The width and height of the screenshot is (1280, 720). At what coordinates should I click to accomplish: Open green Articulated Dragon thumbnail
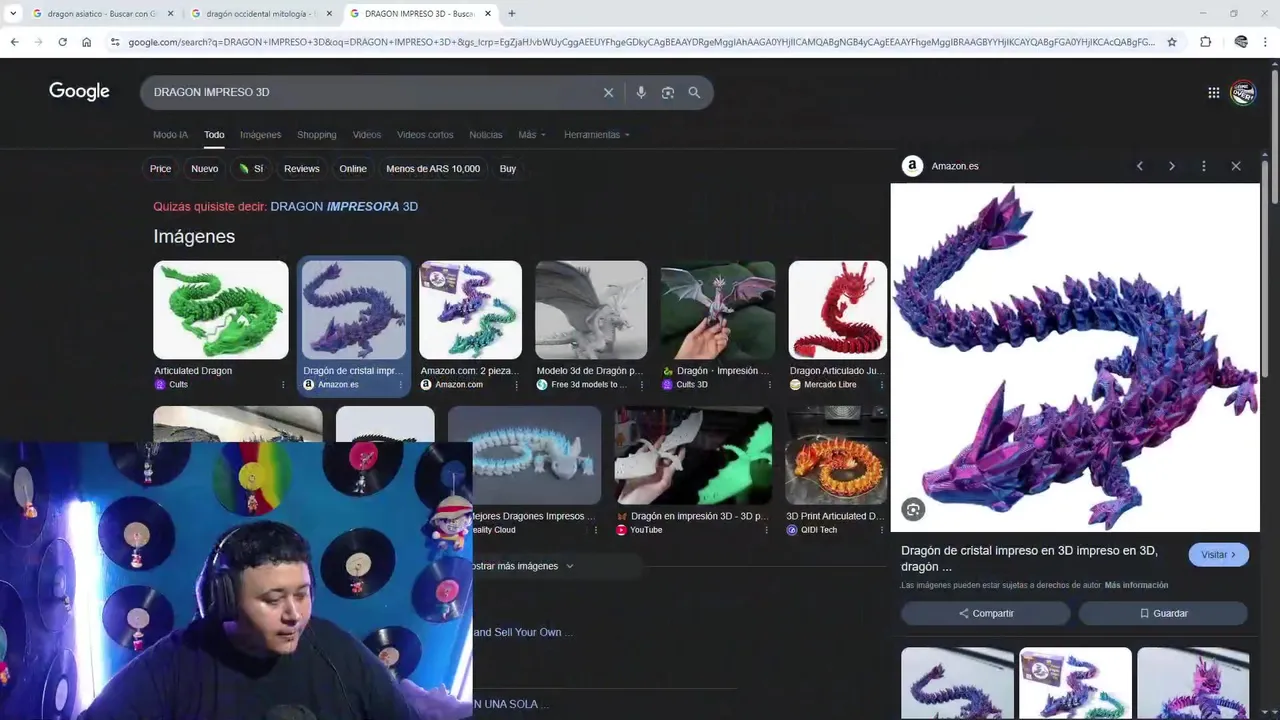point(221,310)
